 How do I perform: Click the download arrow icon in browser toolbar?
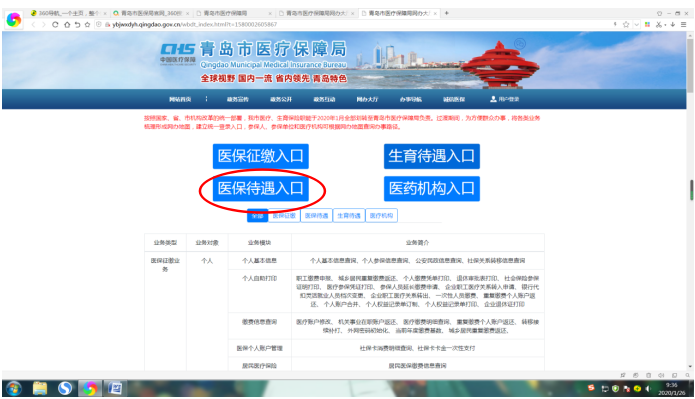(673, 24)
